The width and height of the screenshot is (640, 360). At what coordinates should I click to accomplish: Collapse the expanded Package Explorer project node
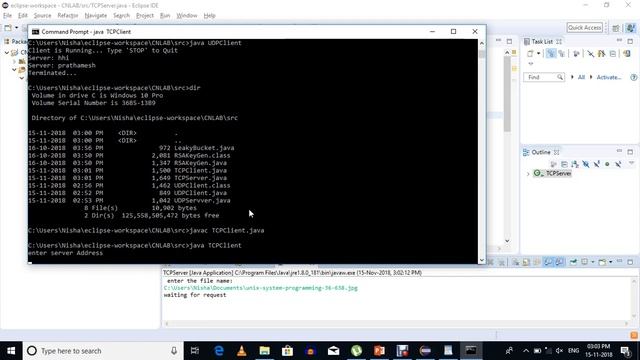pos(7,52)
